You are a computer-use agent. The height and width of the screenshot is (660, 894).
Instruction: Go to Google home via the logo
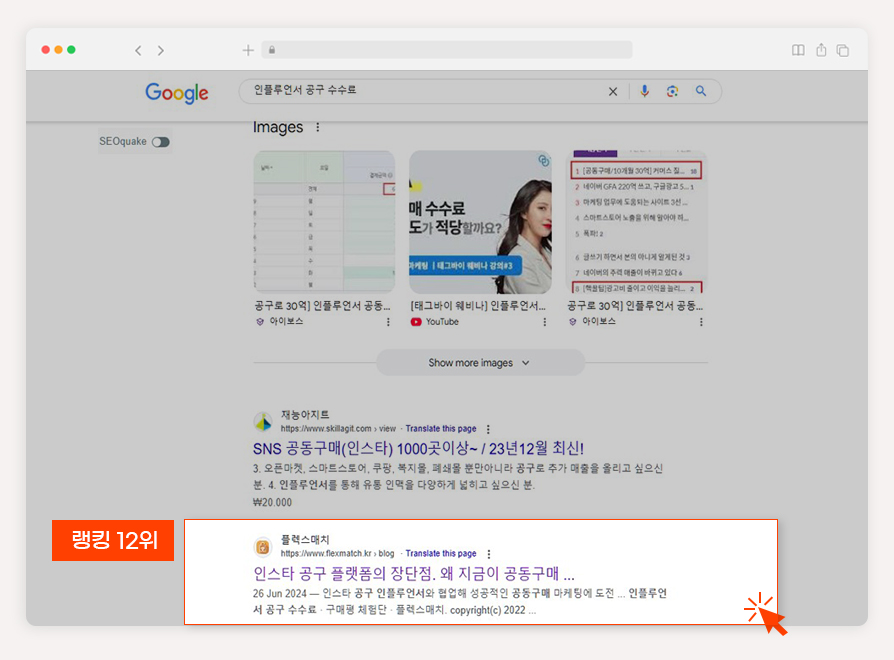coord(177,93)
